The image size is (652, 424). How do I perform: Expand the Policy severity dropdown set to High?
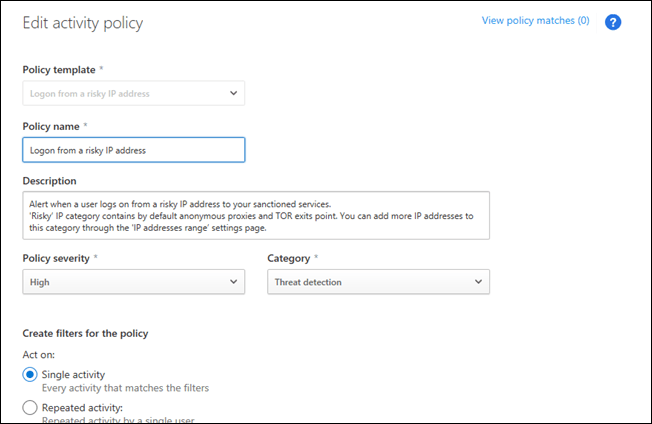click(x=133, y=282)
